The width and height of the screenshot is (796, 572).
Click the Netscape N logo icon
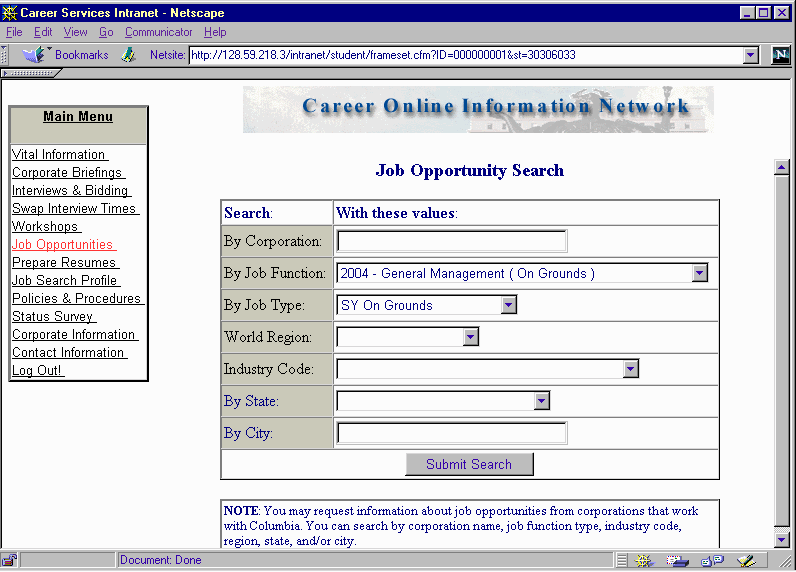pos(781,55)
